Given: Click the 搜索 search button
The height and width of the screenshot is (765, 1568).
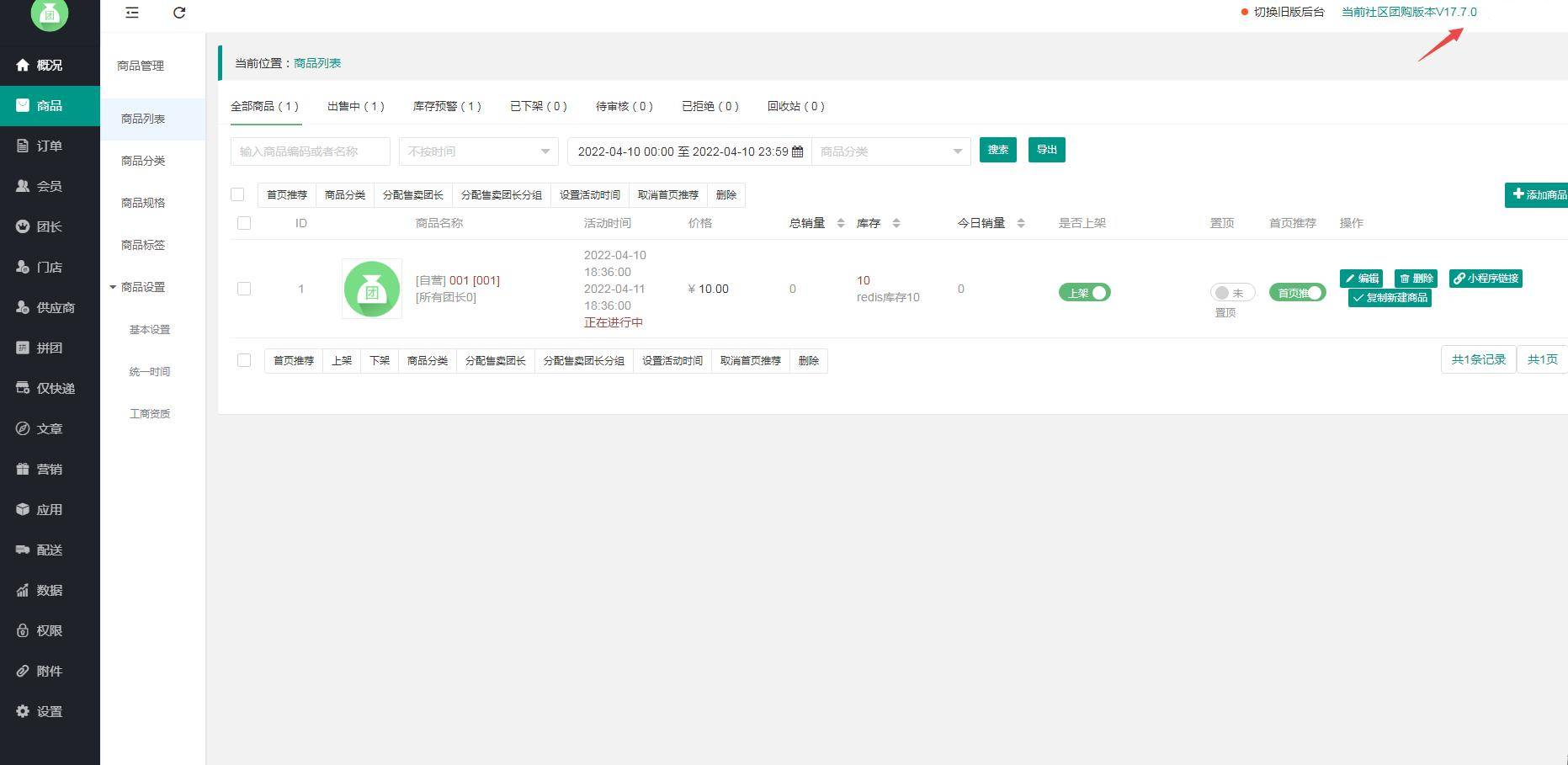Looking at the screenshot, I should 998,150.
